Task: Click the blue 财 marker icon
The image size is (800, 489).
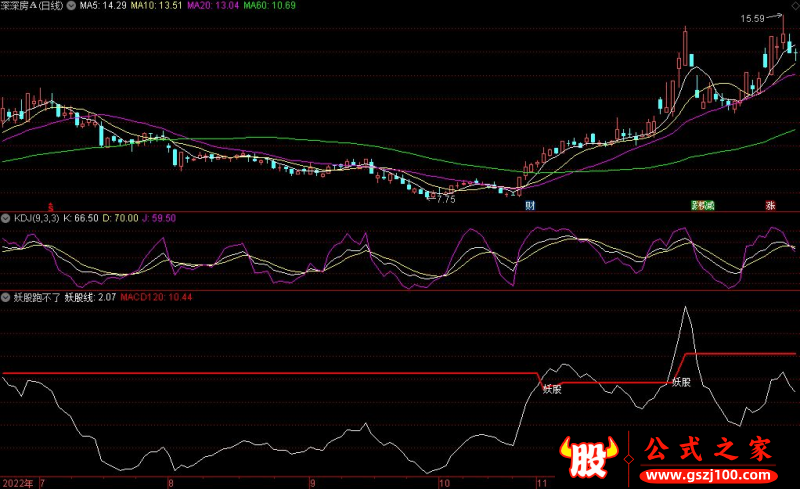Action: (x=530, y=206)
